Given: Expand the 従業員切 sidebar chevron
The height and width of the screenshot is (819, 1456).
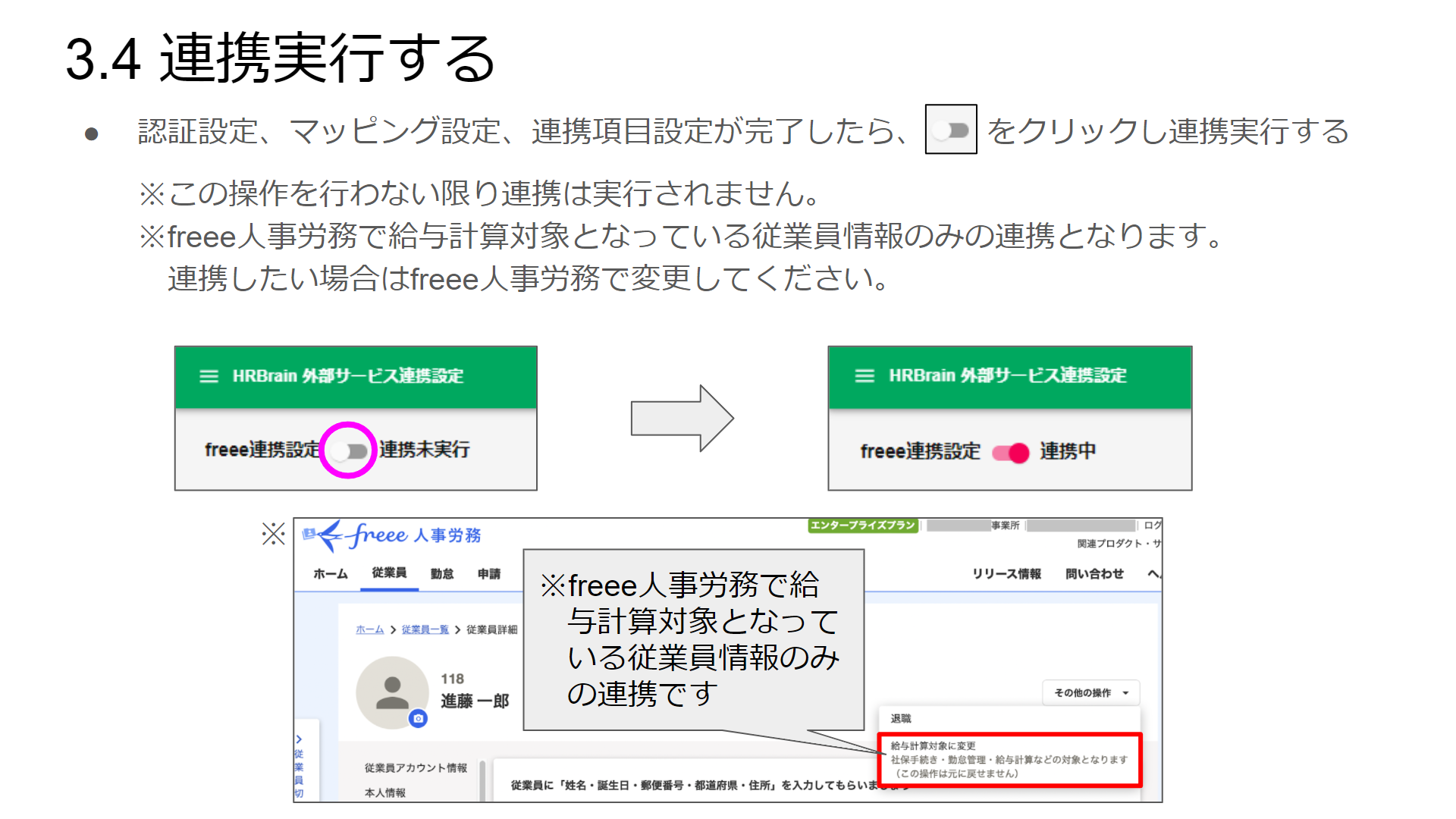Looking at the screenshot, I should click(299, 739).
